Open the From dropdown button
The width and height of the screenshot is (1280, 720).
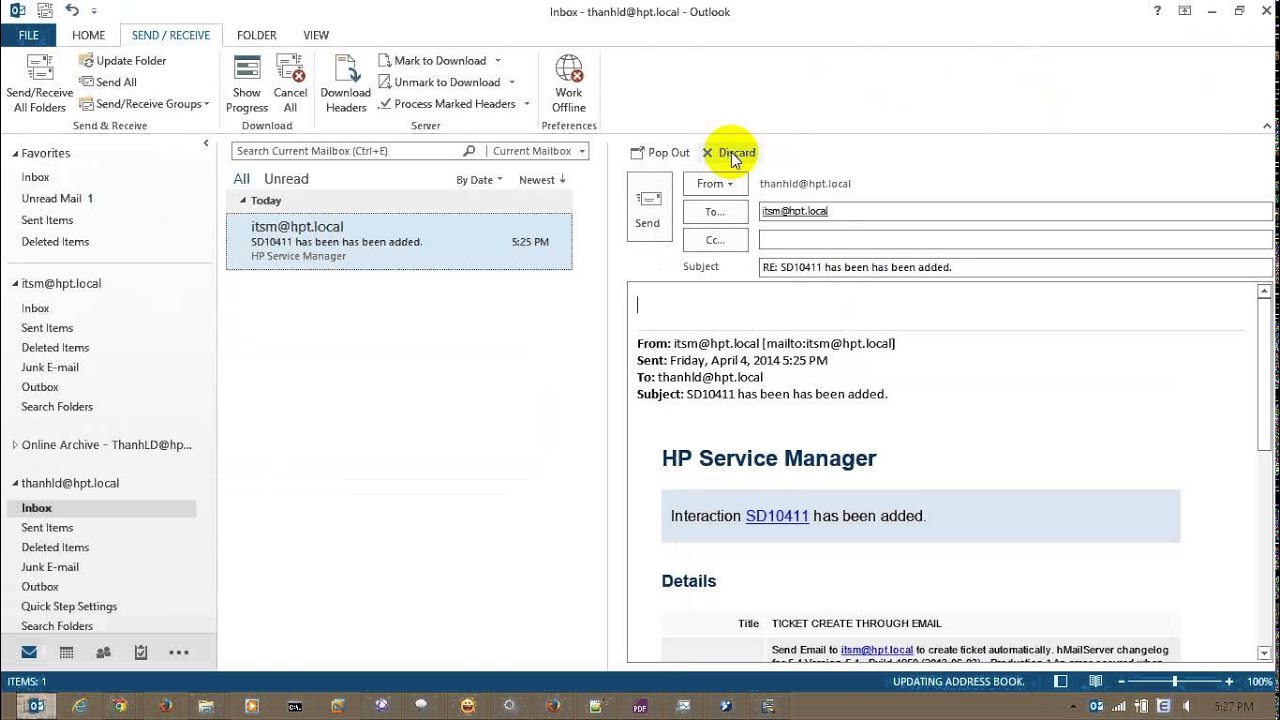[716, 184]
